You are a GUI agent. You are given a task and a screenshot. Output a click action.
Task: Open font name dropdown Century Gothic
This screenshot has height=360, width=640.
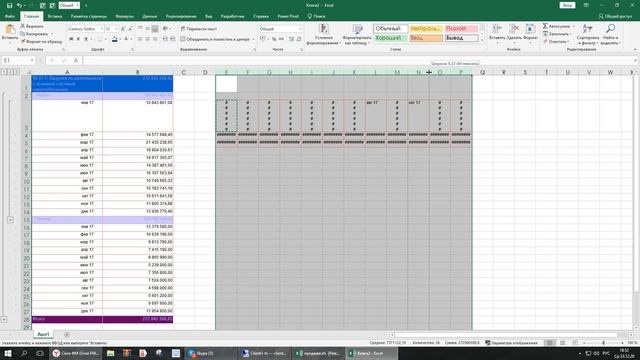[102, 29]
